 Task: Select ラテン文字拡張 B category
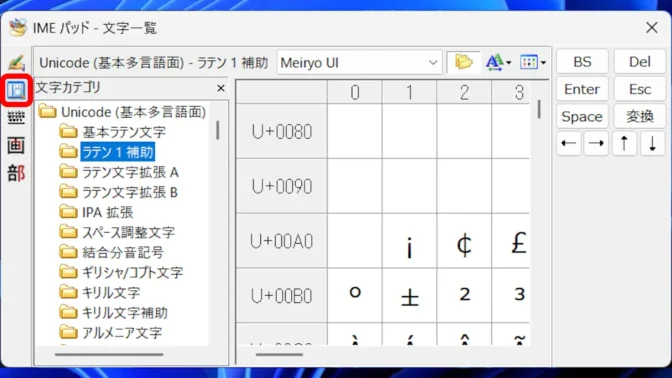(118, 192)
